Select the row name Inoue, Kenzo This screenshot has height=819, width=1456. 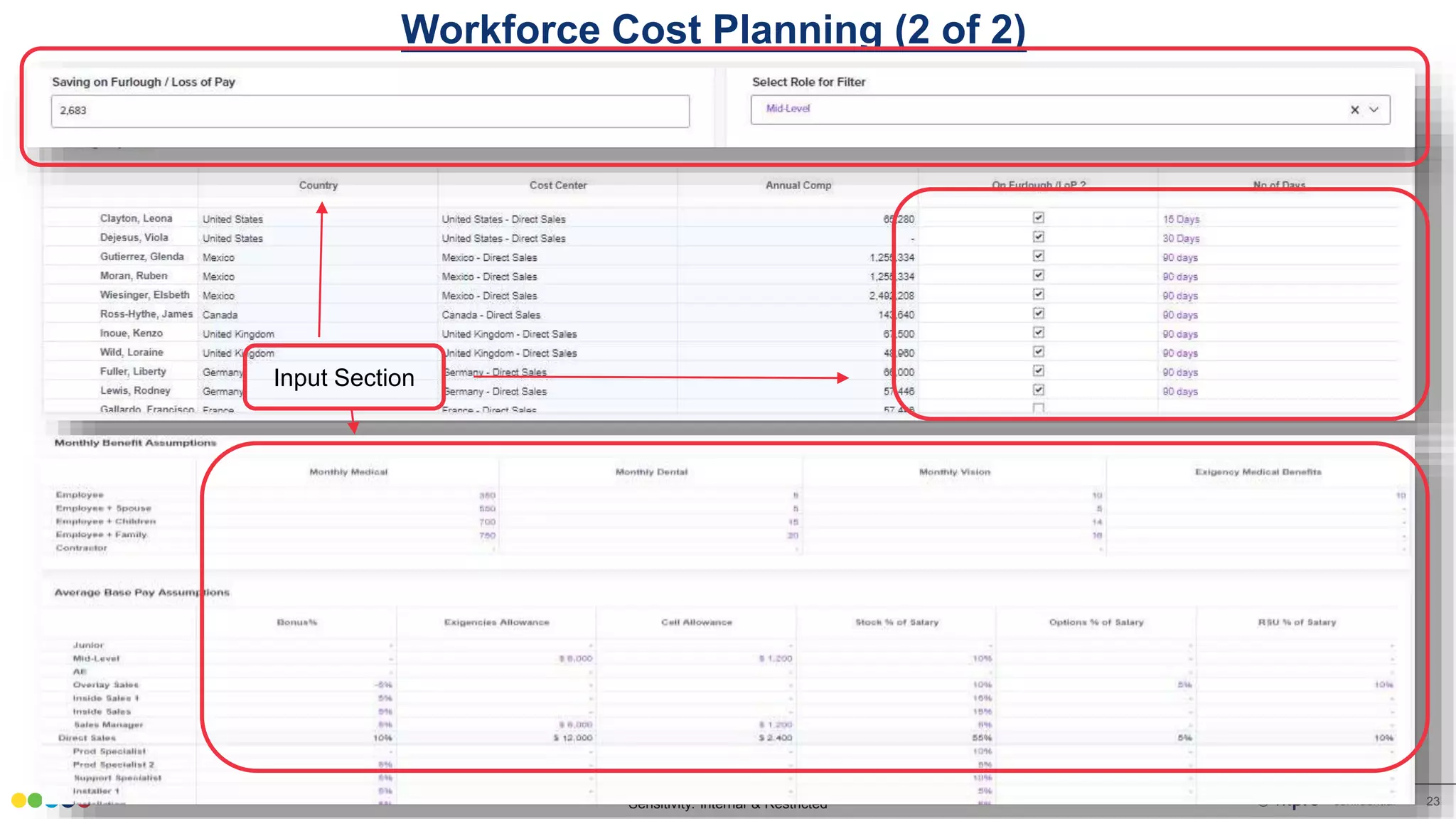tap(131, 333)
